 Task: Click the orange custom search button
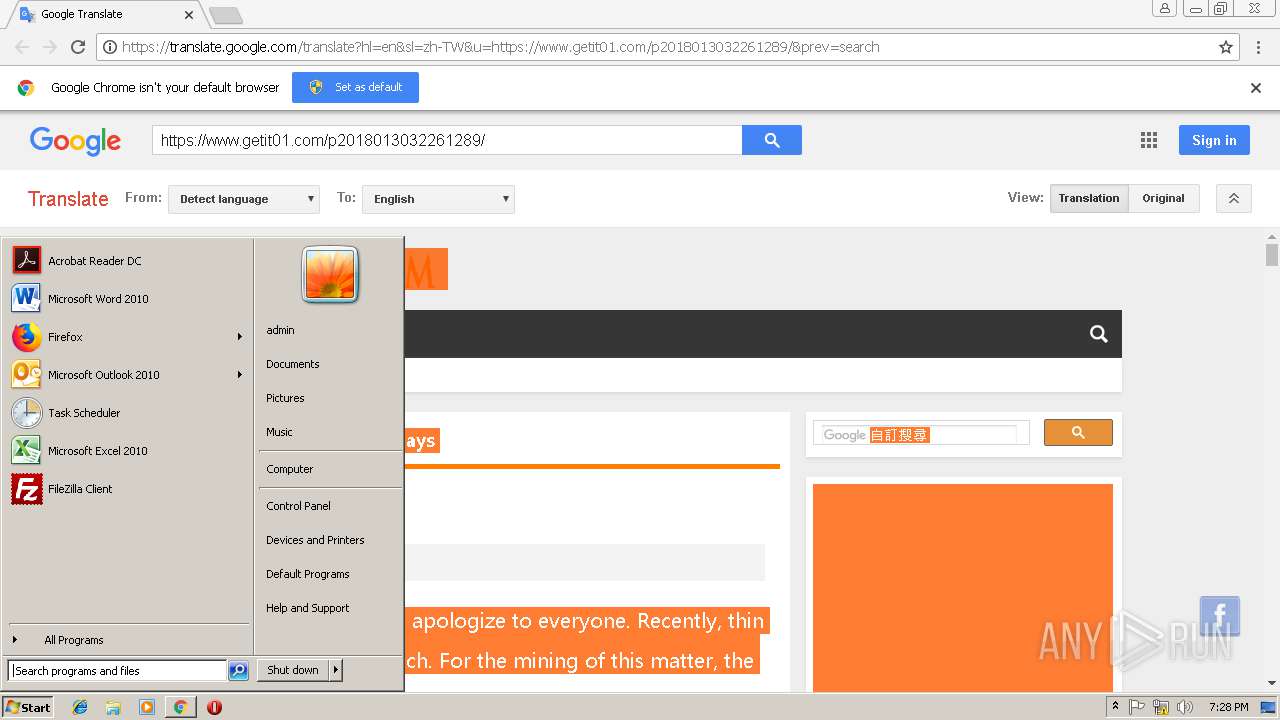coord(1078,432)
